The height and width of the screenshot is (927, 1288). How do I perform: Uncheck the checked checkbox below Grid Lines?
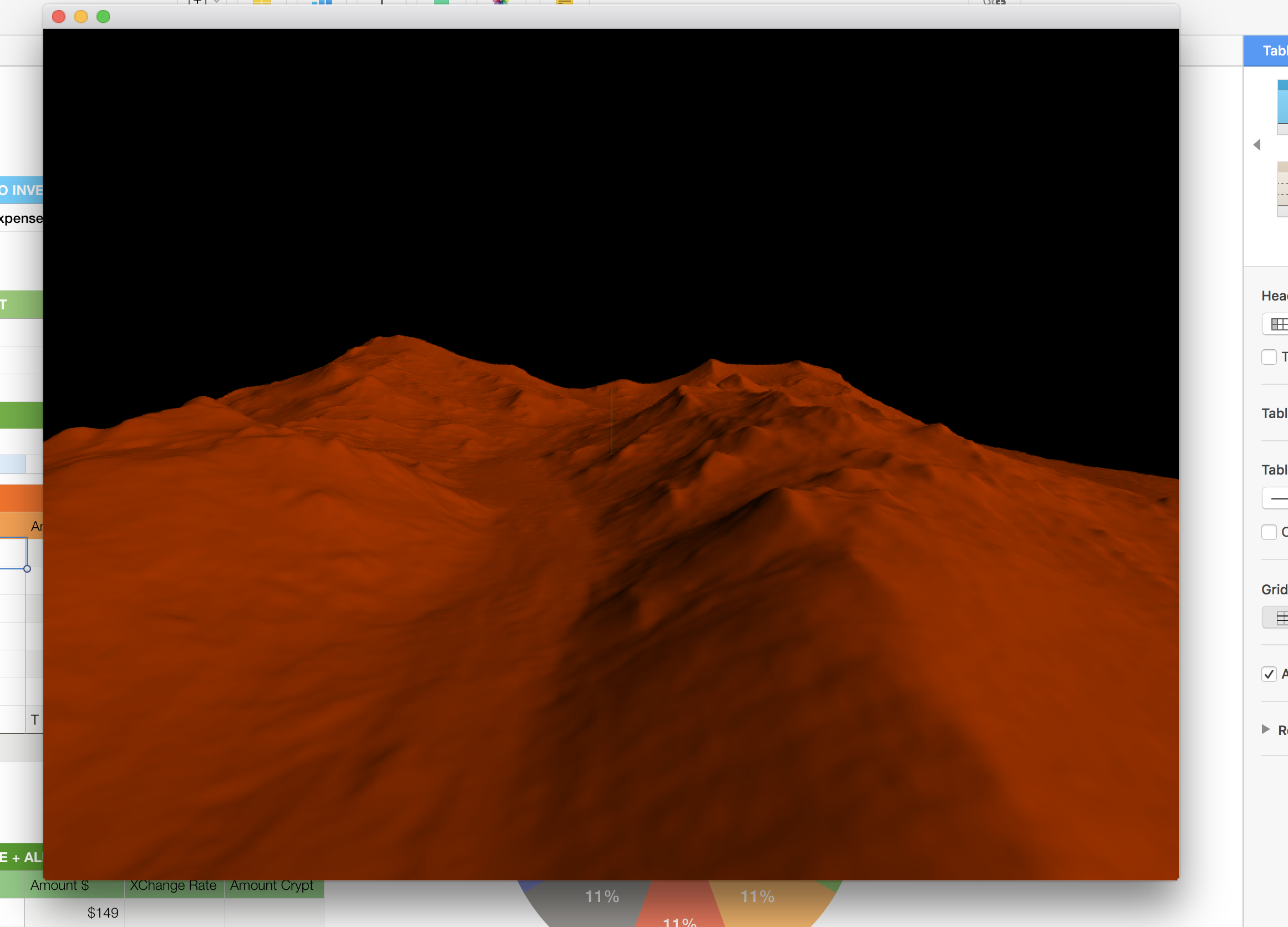(1269, 674)
